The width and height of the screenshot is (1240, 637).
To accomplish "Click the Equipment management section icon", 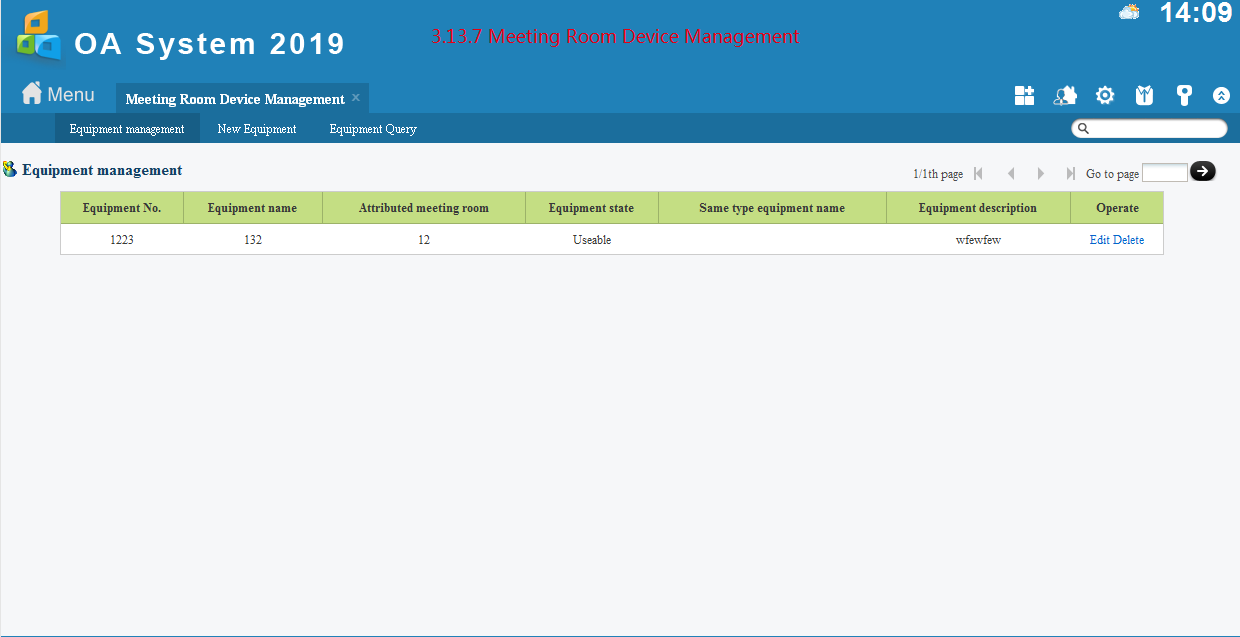I will [x=10, y=170].
